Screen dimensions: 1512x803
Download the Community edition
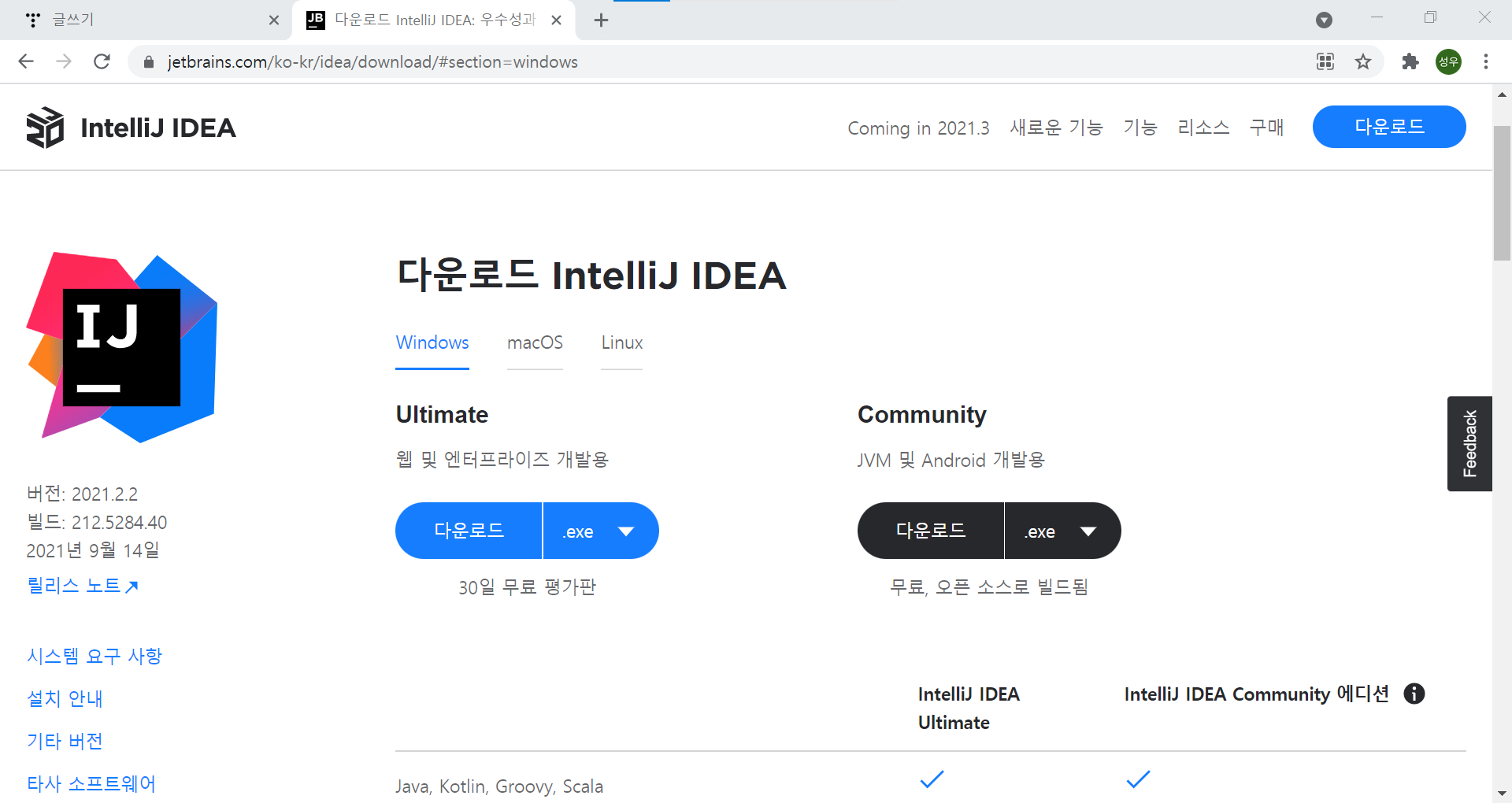coord(931,531)
